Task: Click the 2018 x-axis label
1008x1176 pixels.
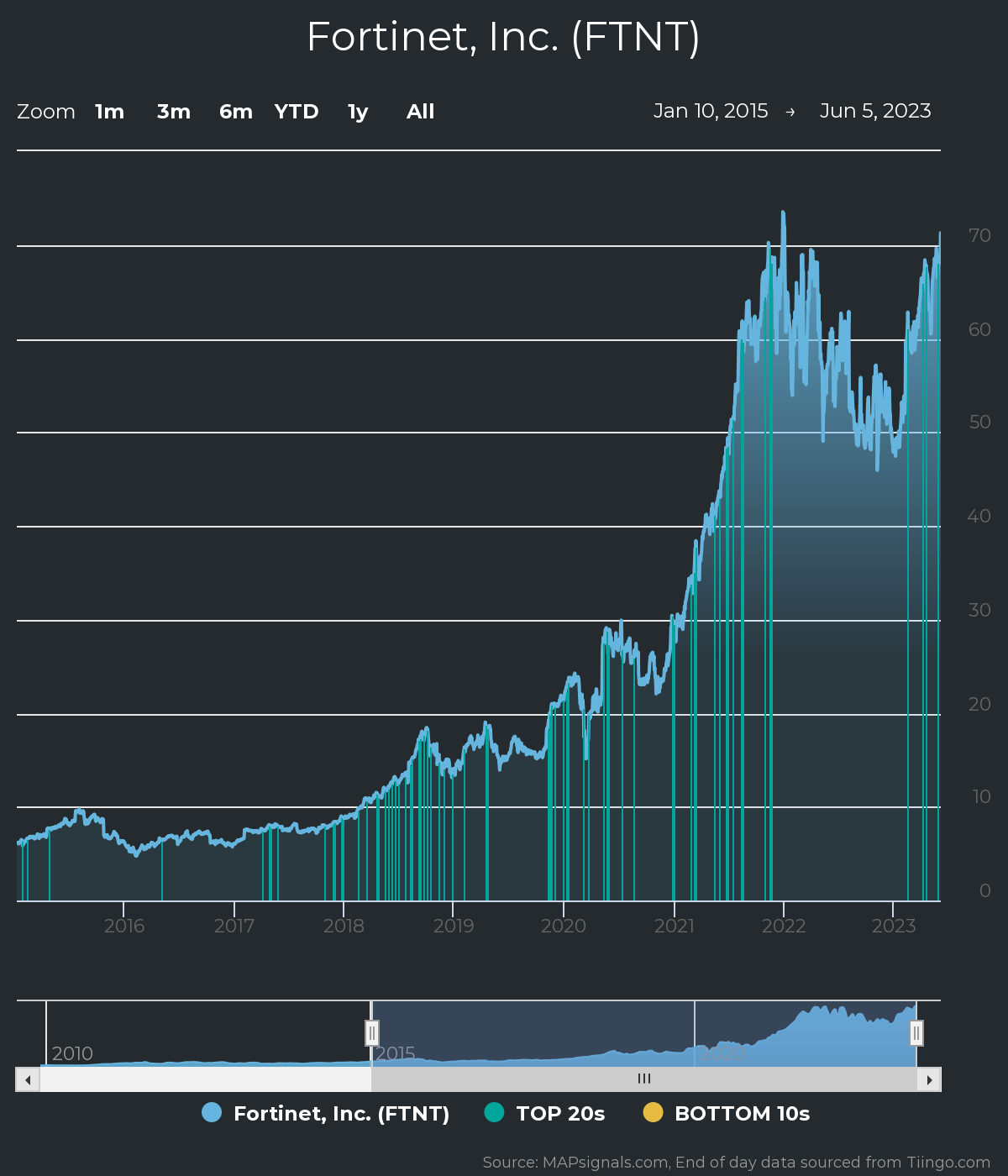Action: tap(344, 926)
